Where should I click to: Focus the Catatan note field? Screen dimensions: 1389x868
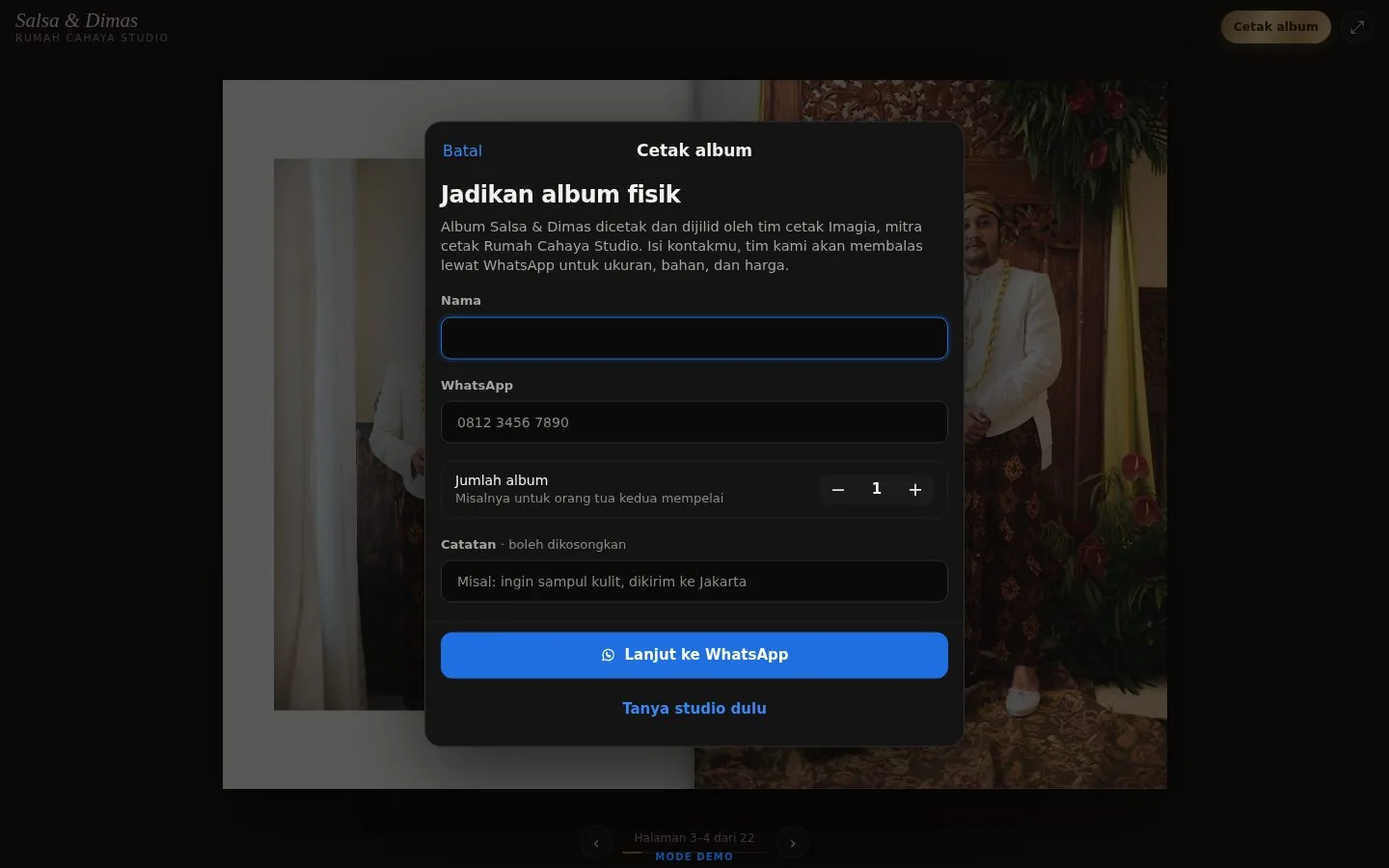tap(694, 582)
